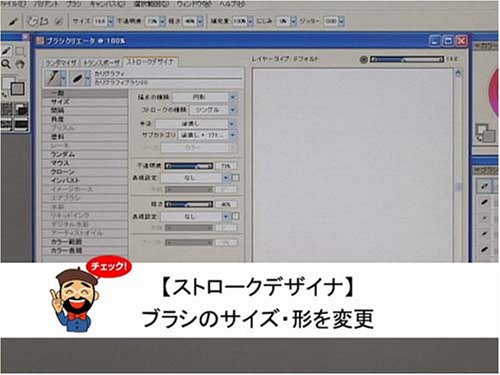Click the 46% grain value field
Screen dimensions: 500x375
(226, 204)
